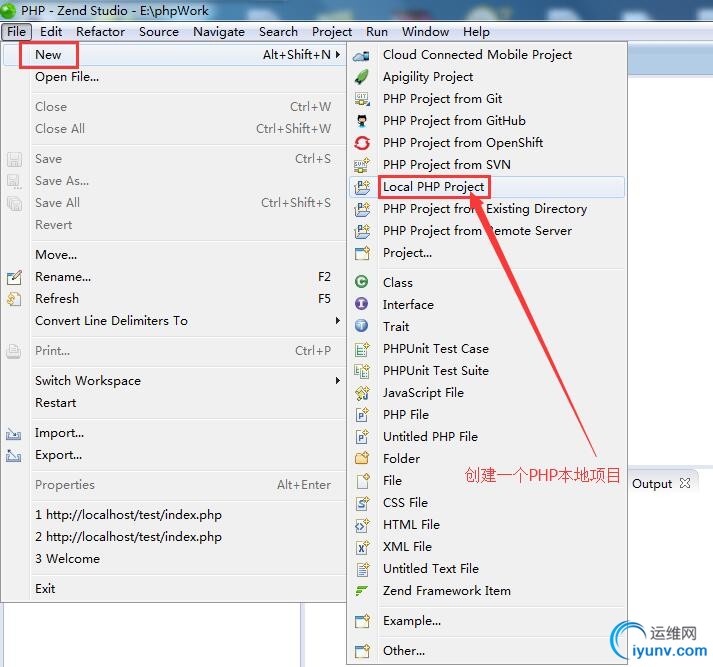
Task: Select File entry in New submenu
Action: [487, 481]
